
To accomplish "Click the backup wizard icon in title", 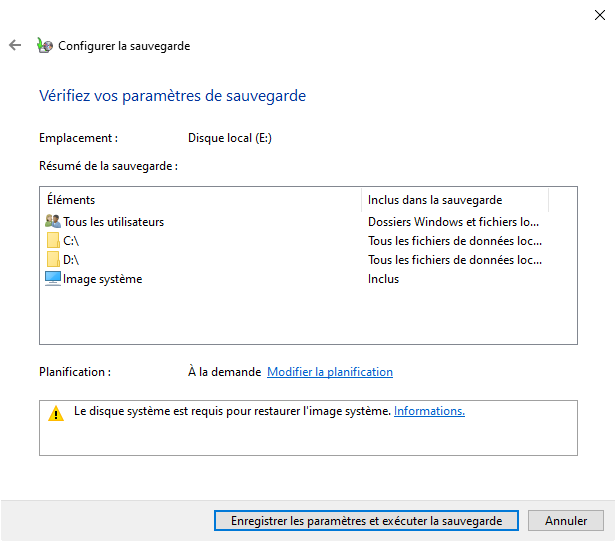I will tap(44, 45).
